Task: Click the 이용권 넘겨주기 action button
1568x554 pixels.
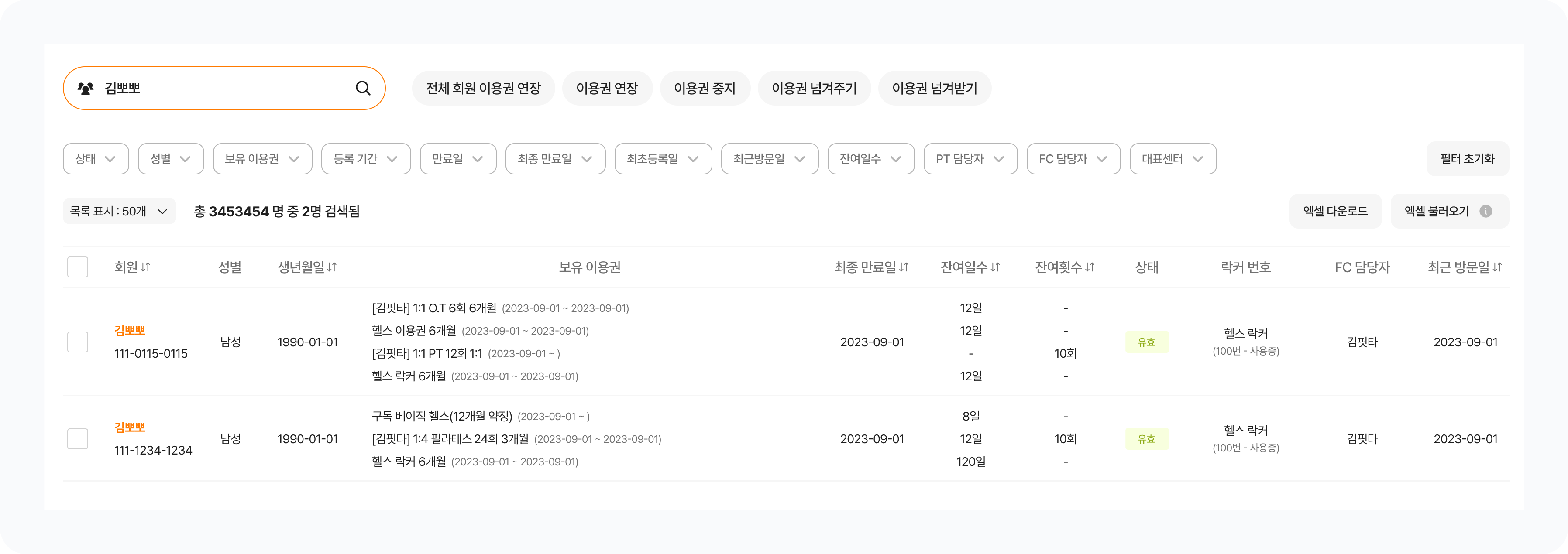Action: 814,88
